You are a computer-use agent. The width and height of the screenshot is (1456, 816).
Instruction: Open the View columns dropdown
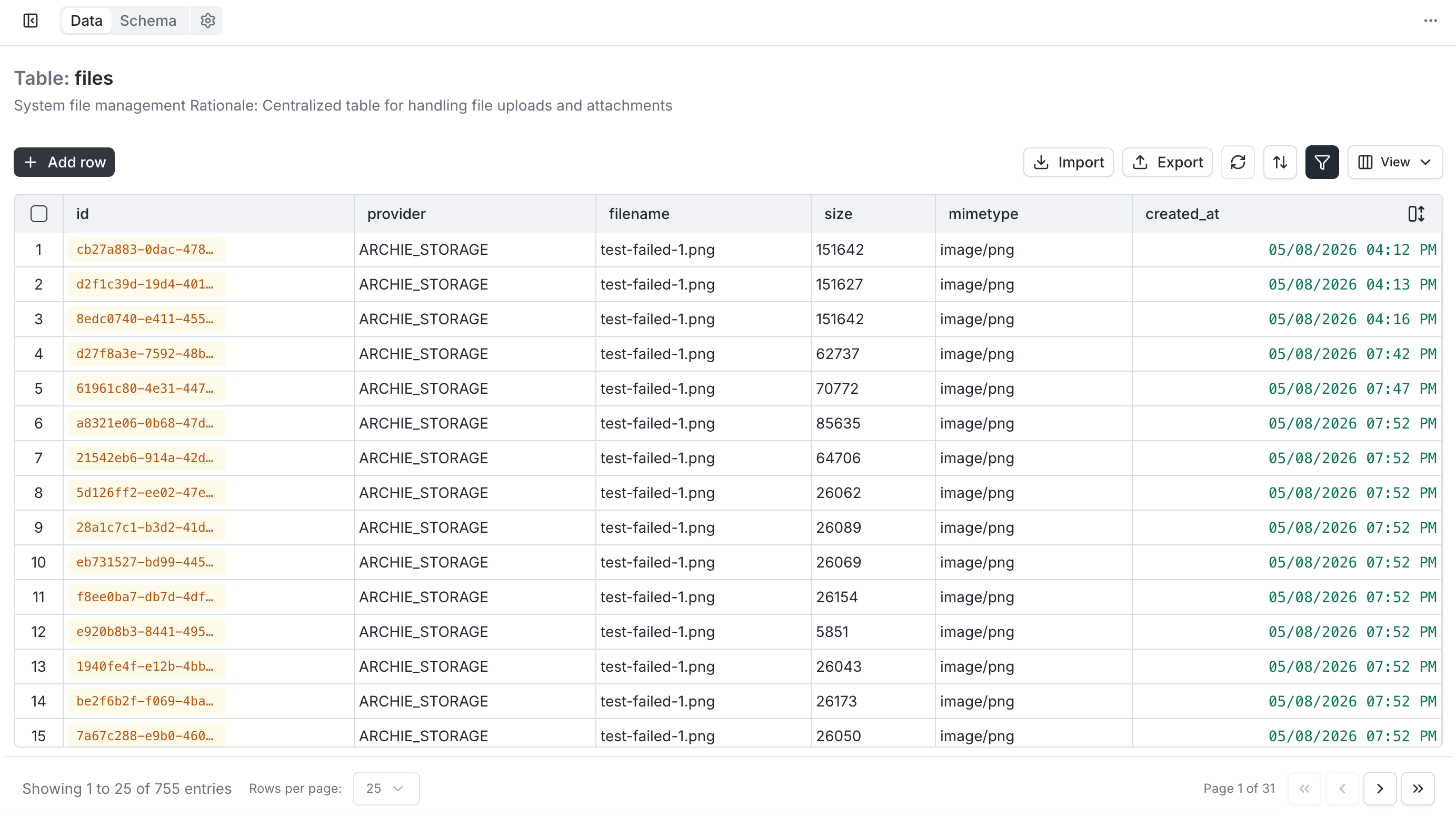coord(1394,163)
